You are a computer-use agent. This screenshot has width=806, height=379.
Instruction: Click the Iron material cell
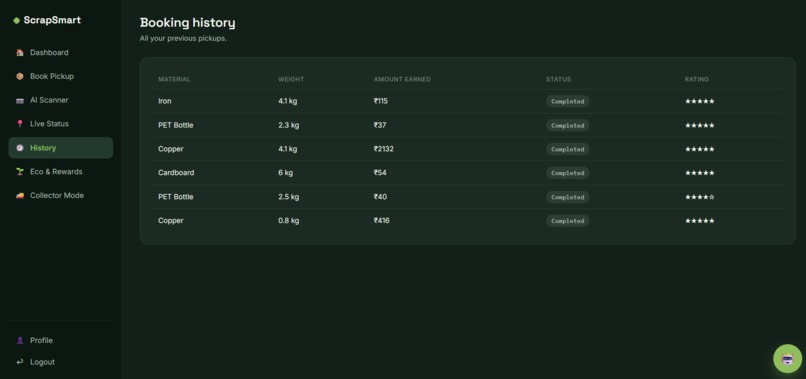point(165,101)
